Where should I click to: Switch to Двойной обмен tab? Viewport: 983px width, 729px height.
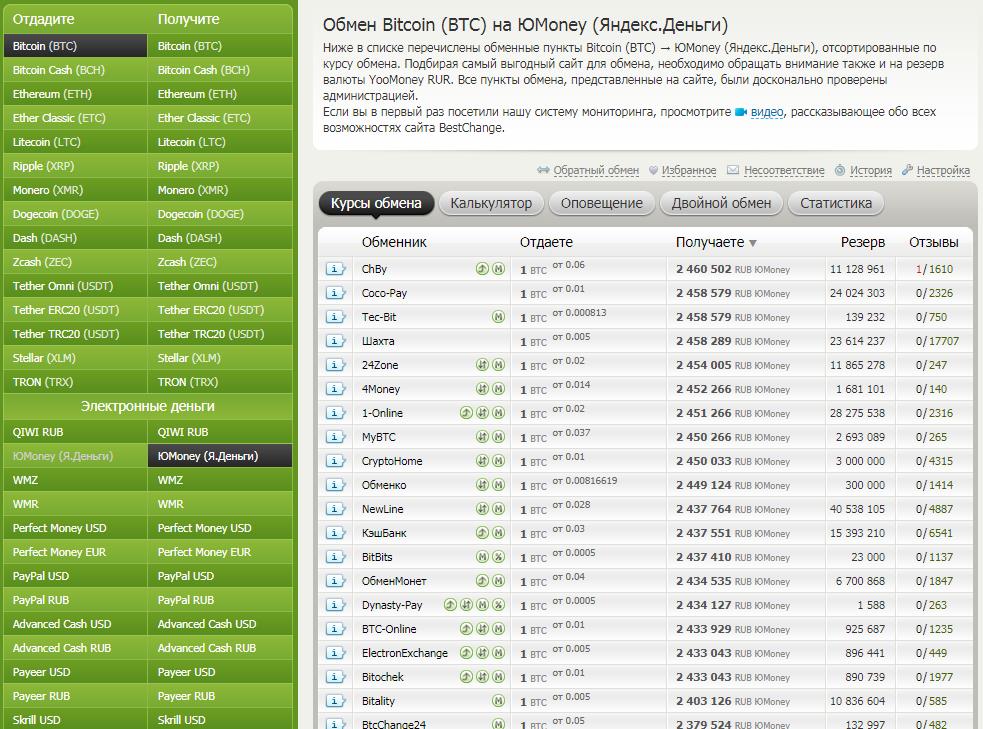(722, 203)
